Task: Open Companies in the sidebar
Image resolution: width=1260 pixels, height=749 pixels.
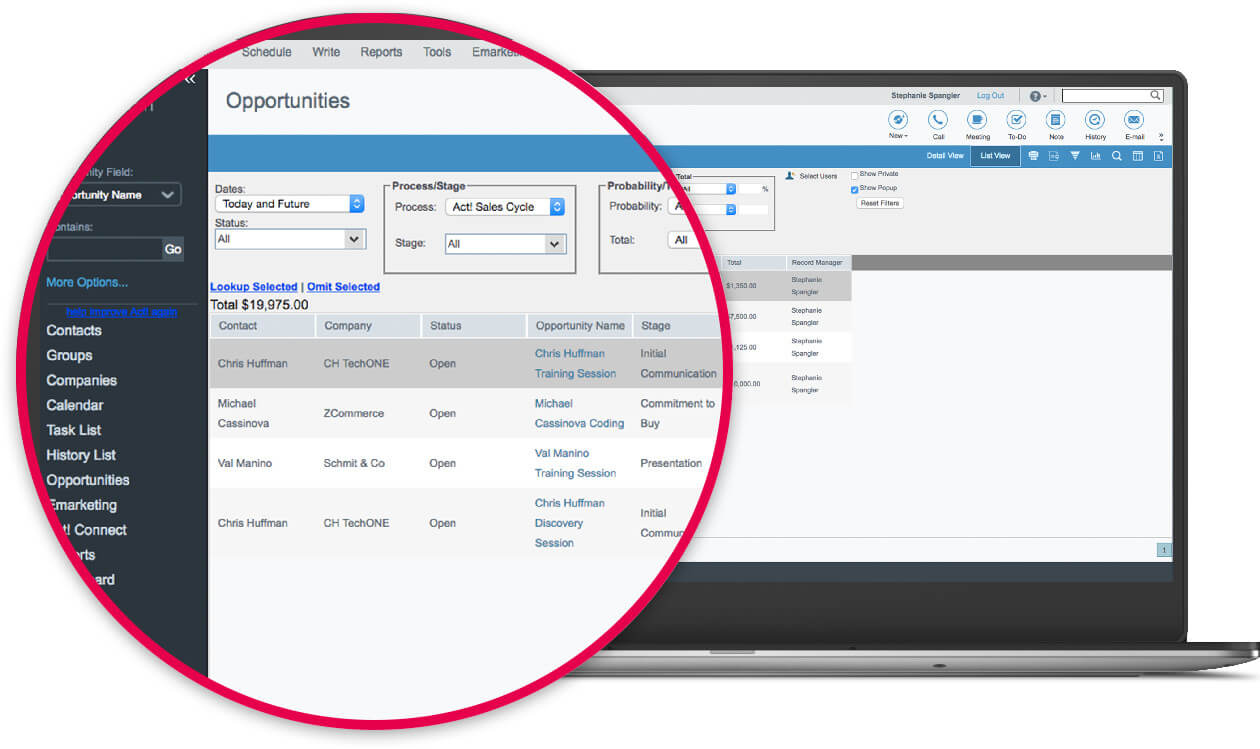Action: click(81, 380)
